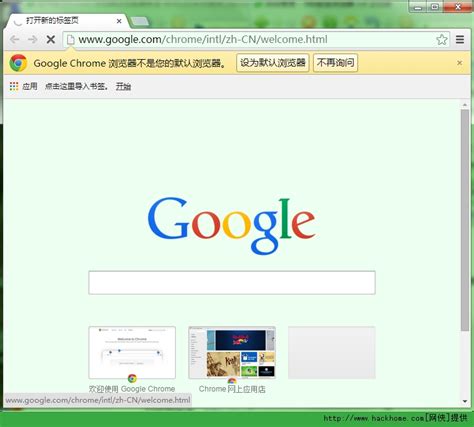Click the 点击这里导入书签 text
Image resolution: width=474 pixels, height=427 pixels.
coord(76,87)
